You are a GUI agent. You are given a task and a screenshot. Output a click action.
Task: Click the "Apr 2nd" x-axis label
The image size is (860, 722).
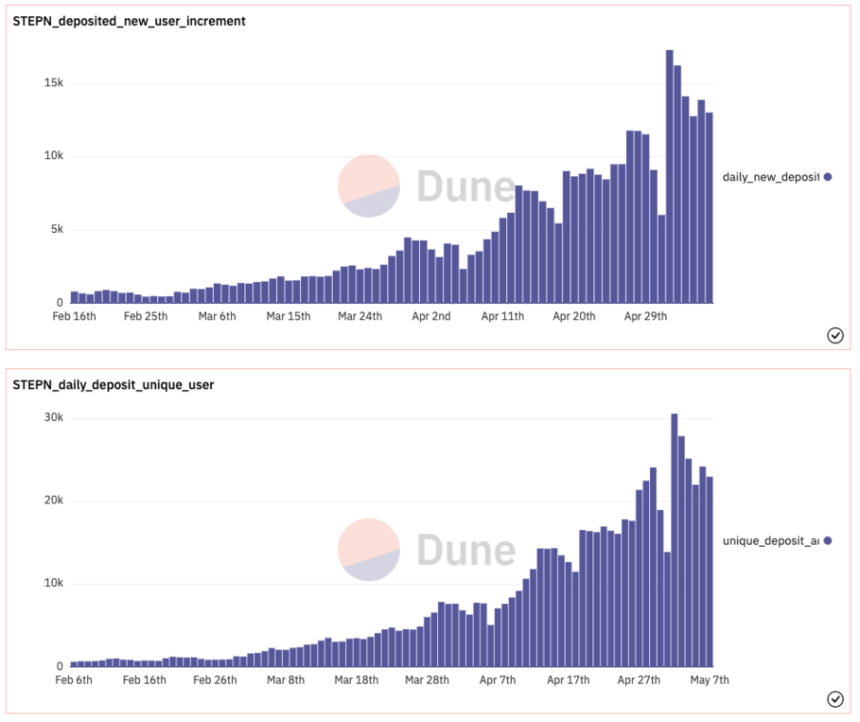click(x=431, y=317)
